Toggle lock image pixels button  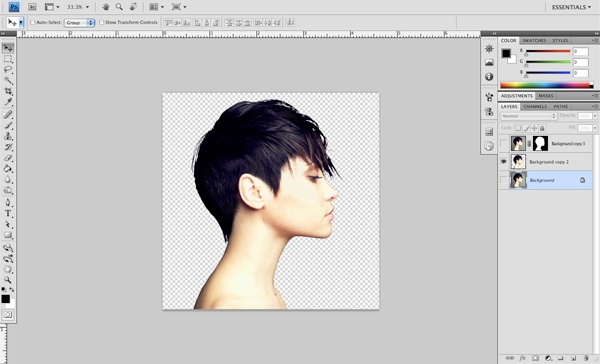coord(526,128)
